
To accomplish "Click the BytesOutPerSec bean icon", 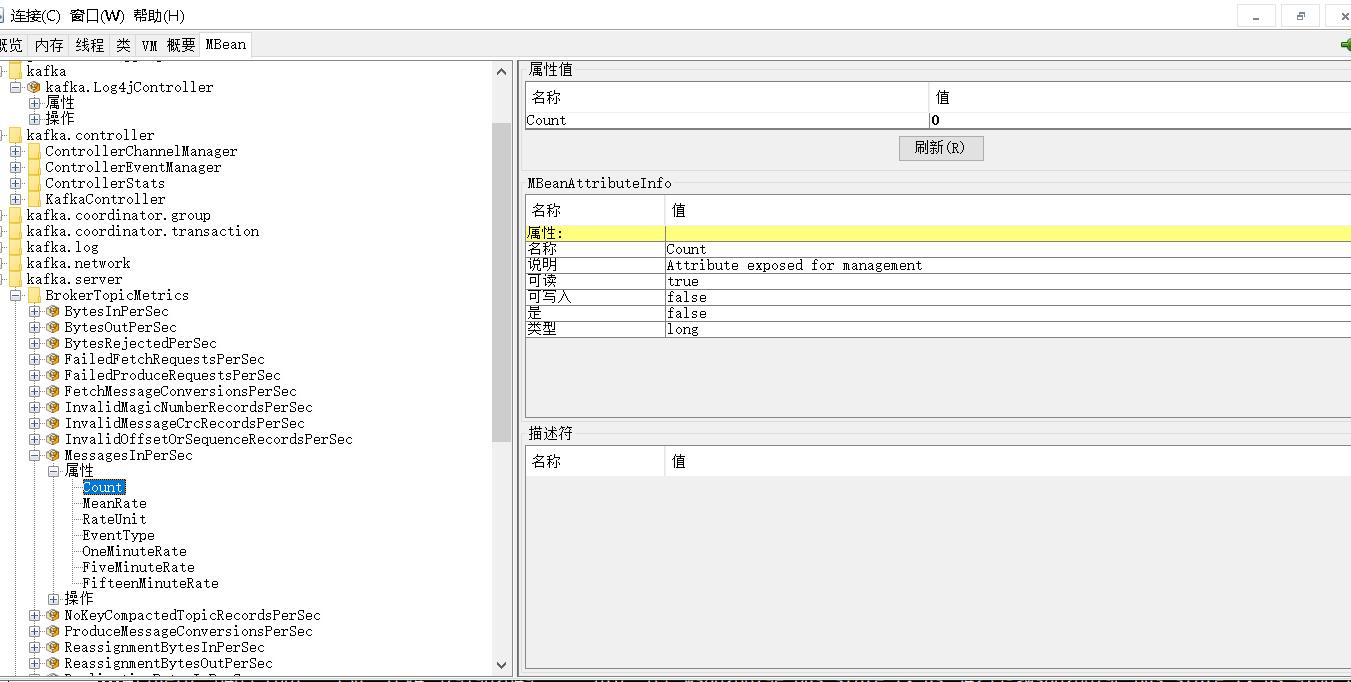I will pyautogui.click(x=53, y=327).
